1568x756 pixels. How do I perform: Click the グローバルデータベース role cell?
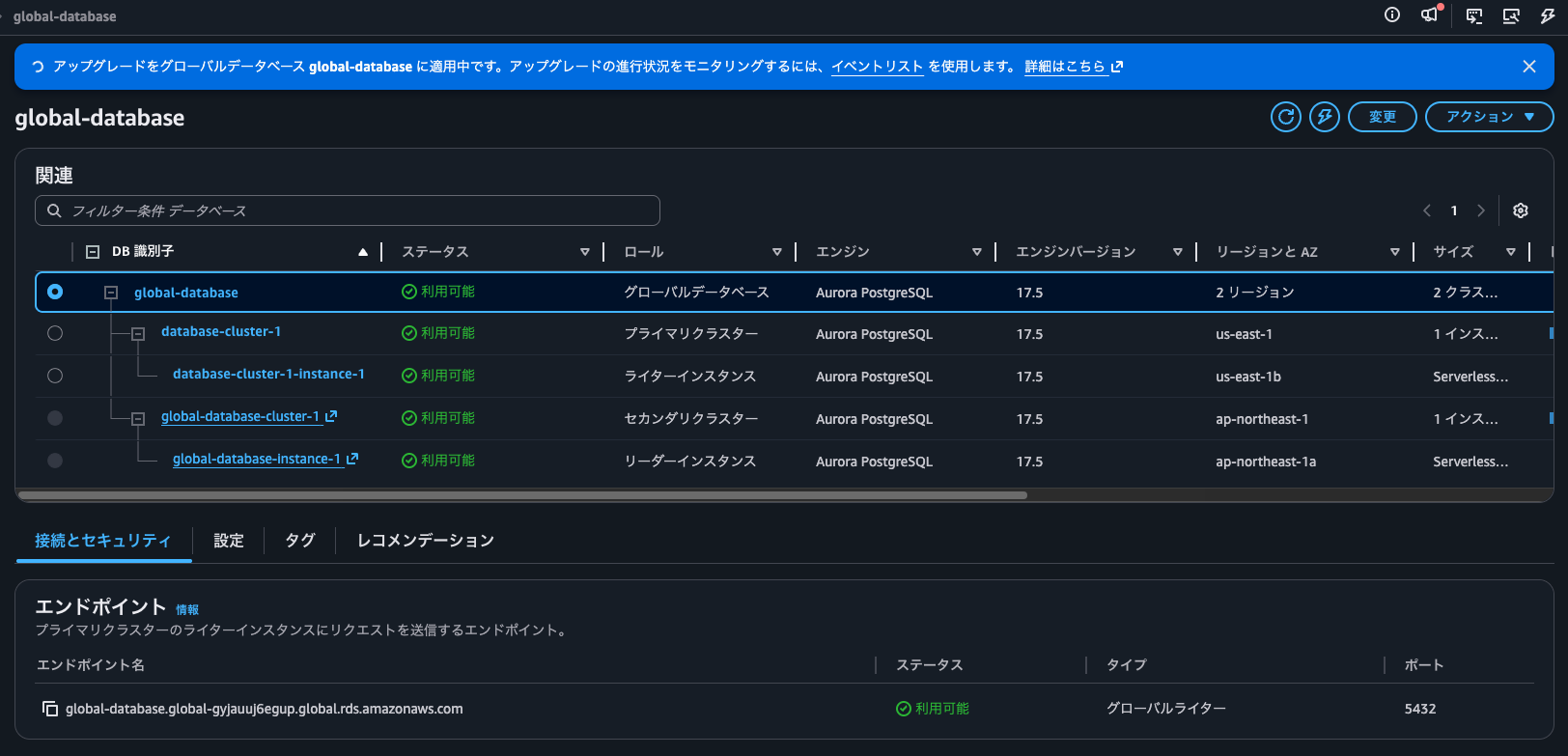696,293
